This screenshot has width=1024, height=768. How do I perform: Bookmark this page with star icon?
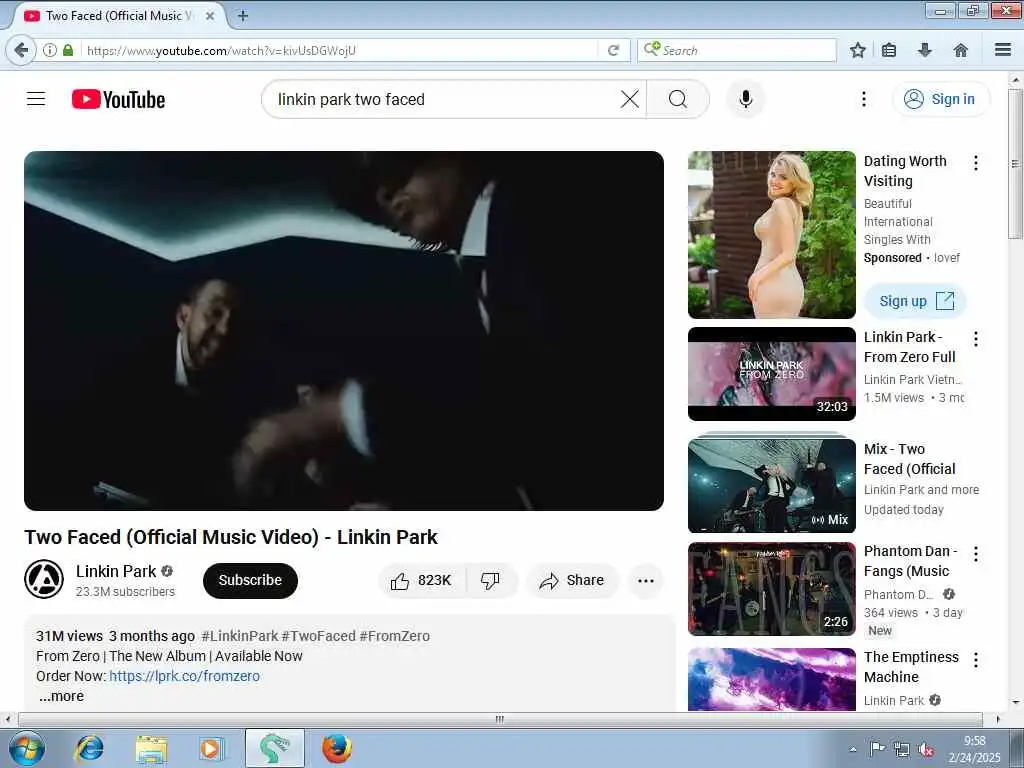coord(857,50)
